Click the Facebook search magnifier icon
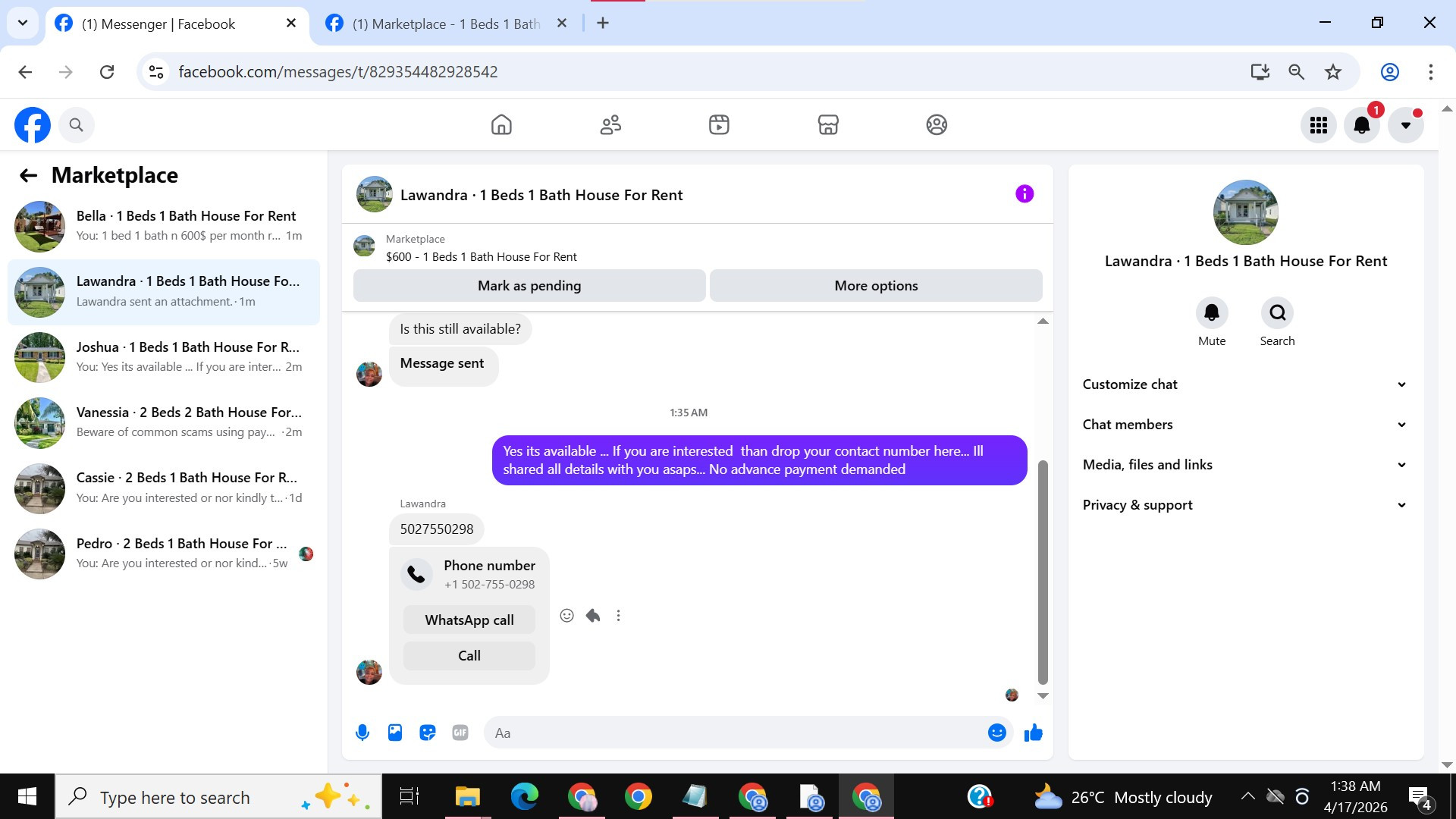The height and width of the screenshot is (819, 1456). [76, 125]
